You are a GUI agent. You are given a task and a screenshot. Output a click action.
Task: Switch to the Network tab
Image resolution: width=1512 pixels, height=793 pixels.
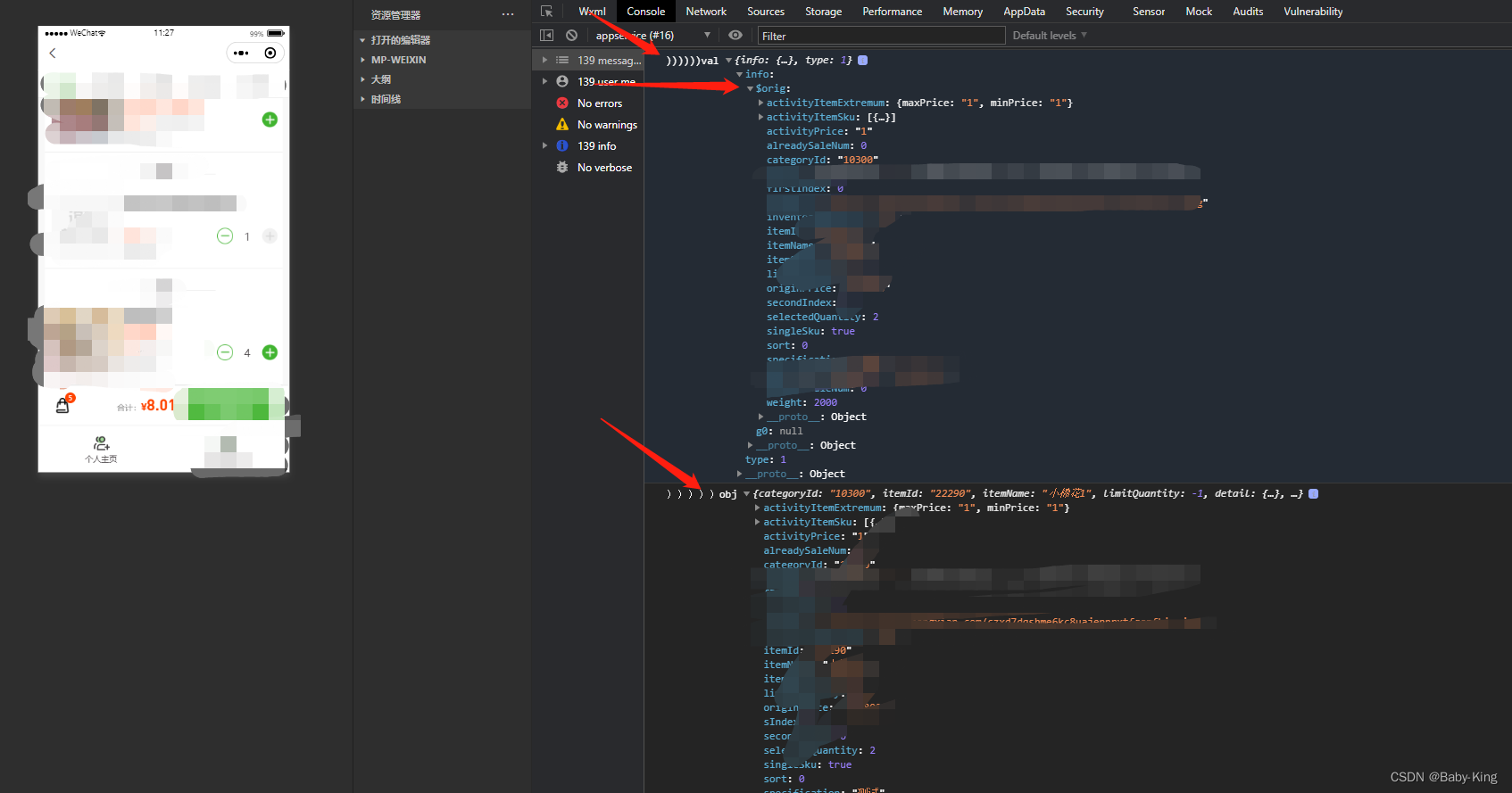pyautogui.click(x=706, y=12)
